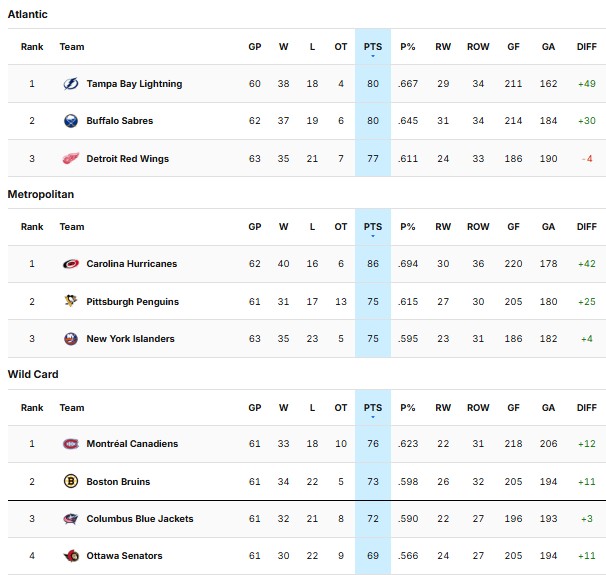Sort Atlantic table by P% column

pos(408,46)
